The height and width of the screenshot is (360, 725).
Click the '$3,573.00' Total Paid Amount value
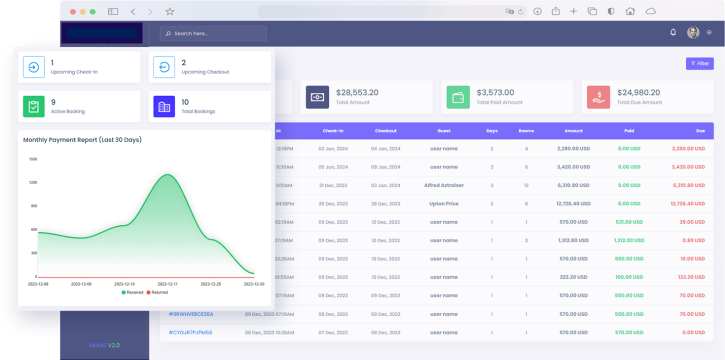pyautogui.click(x=495, y=92)
